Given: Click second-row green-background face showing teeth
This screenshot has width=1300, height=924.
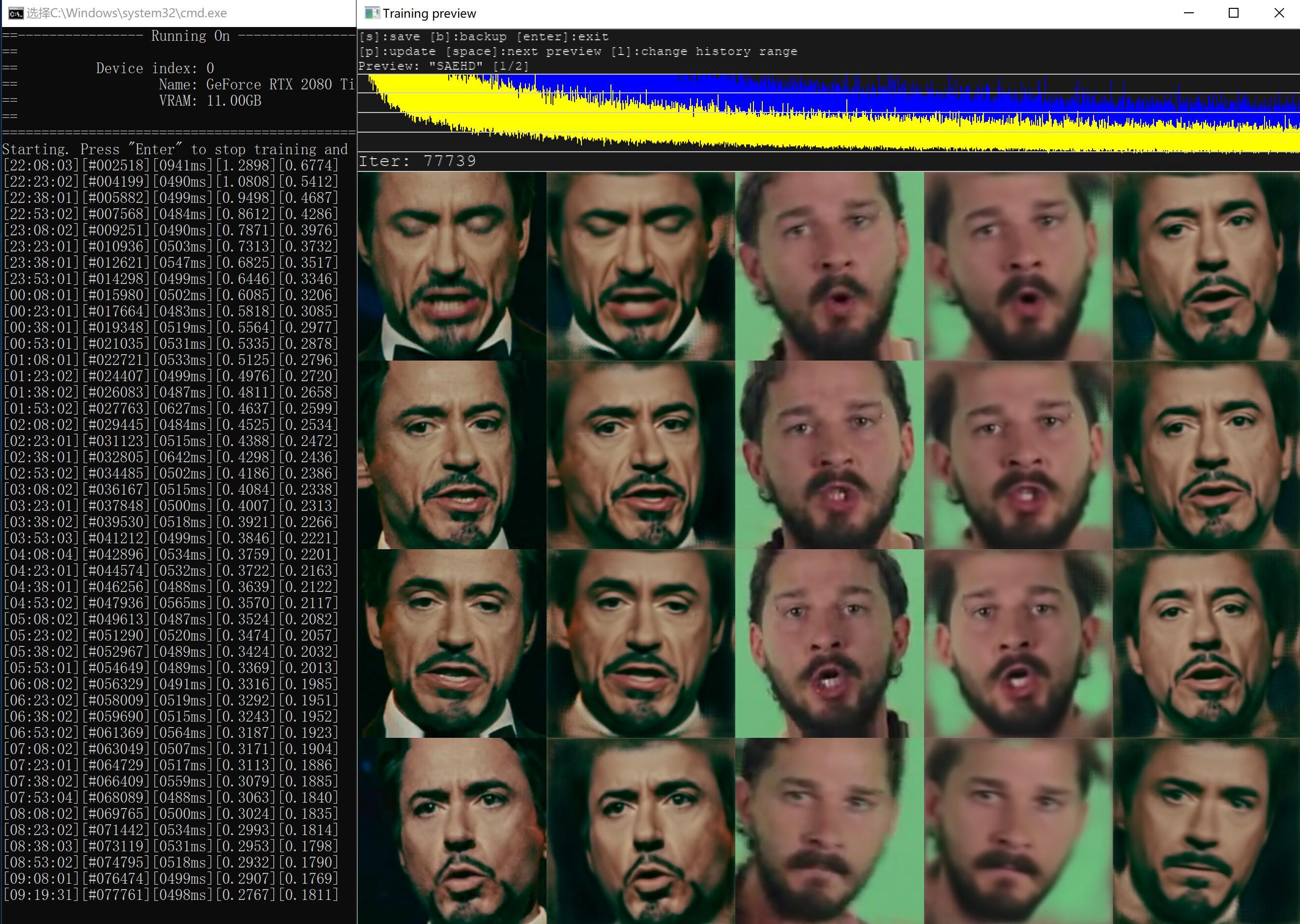Looking at the screenshot, I should click(x=830, y=455).
